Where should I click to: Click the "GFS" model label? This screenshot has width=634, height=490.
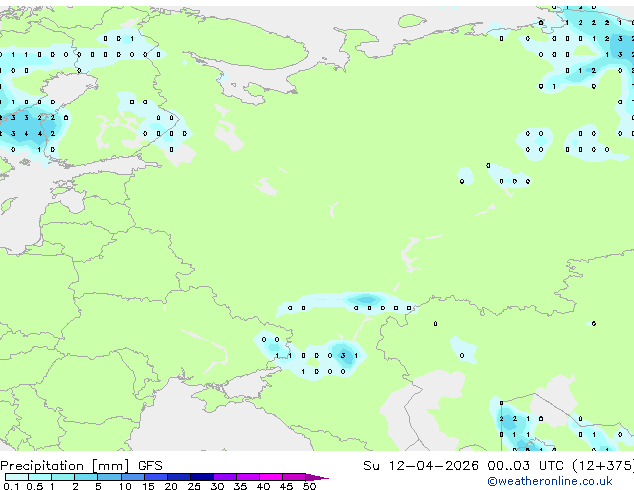(150, 466)
